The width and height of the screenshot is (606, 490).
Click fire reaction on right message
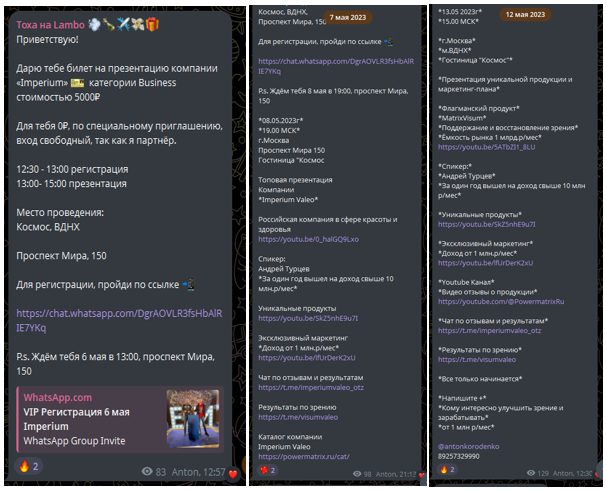pyautogui.click(x=448, y=470)
